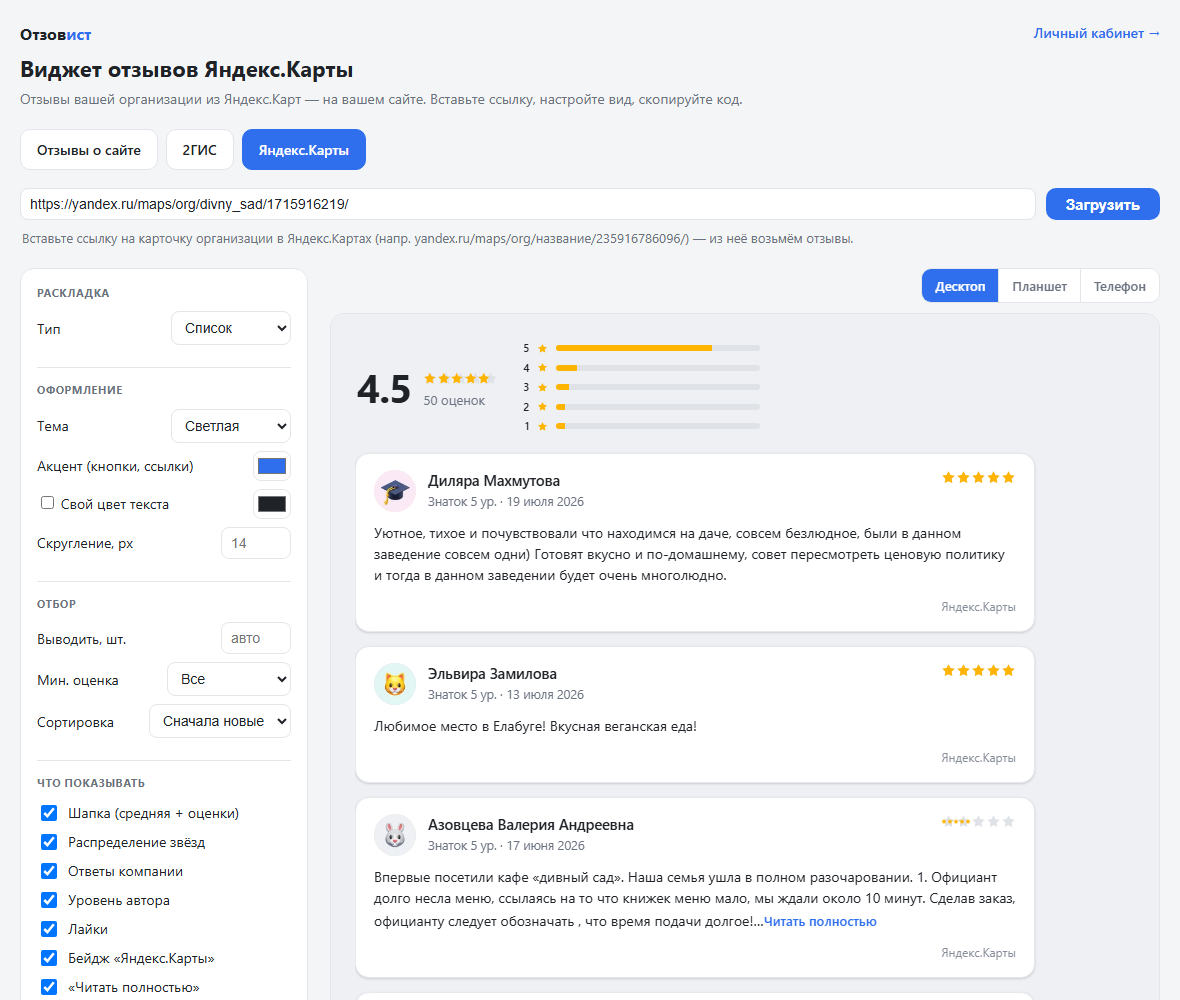This screenshot has height=1000, width=1180.
Task: Disable Ответы компании checkbox
Action: (x=49, y=871)
